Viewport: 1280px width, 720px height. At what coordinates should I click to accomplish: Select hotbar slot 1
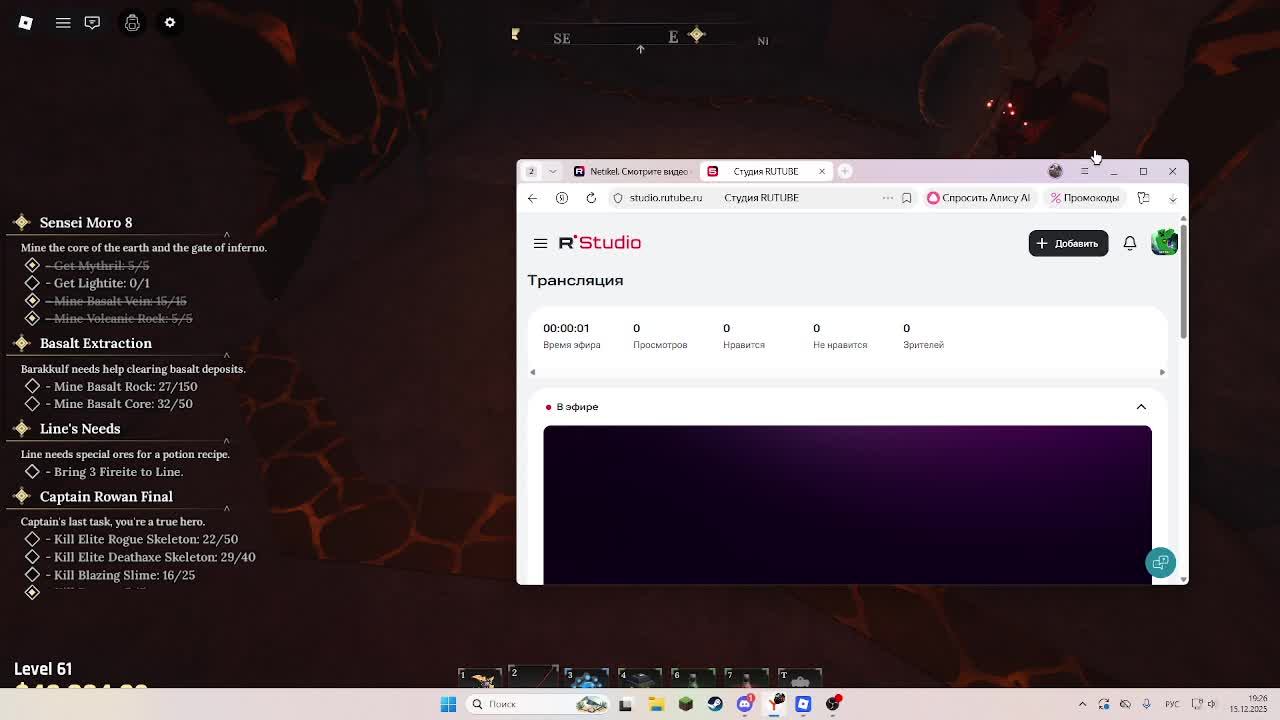[x=480, y=676]
